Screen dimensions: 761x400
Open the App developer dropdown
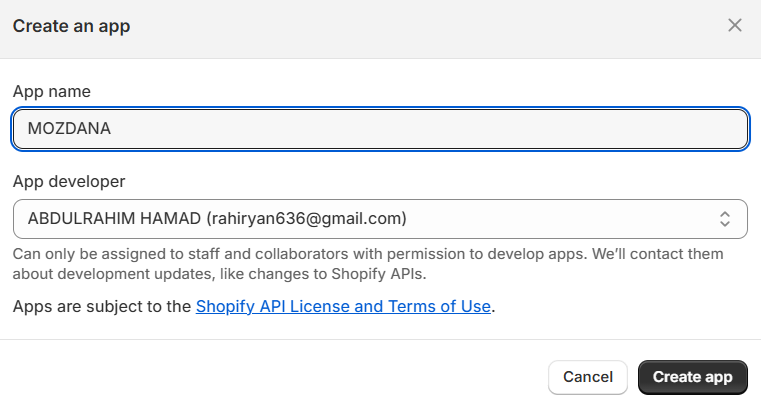380,218
